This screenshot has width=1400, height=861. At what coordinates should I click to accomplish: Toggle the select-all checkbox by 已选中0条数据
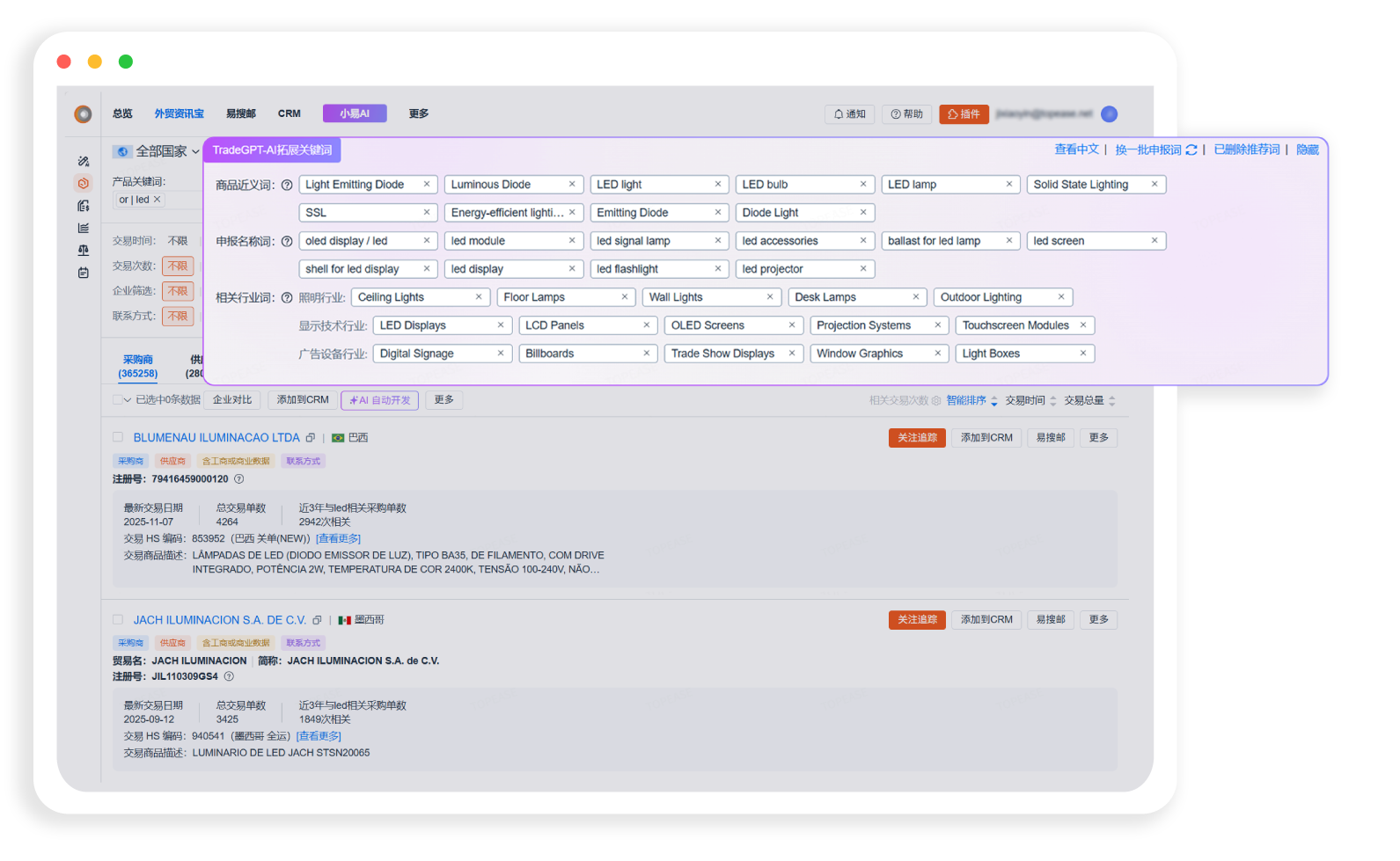pos(117,400)
